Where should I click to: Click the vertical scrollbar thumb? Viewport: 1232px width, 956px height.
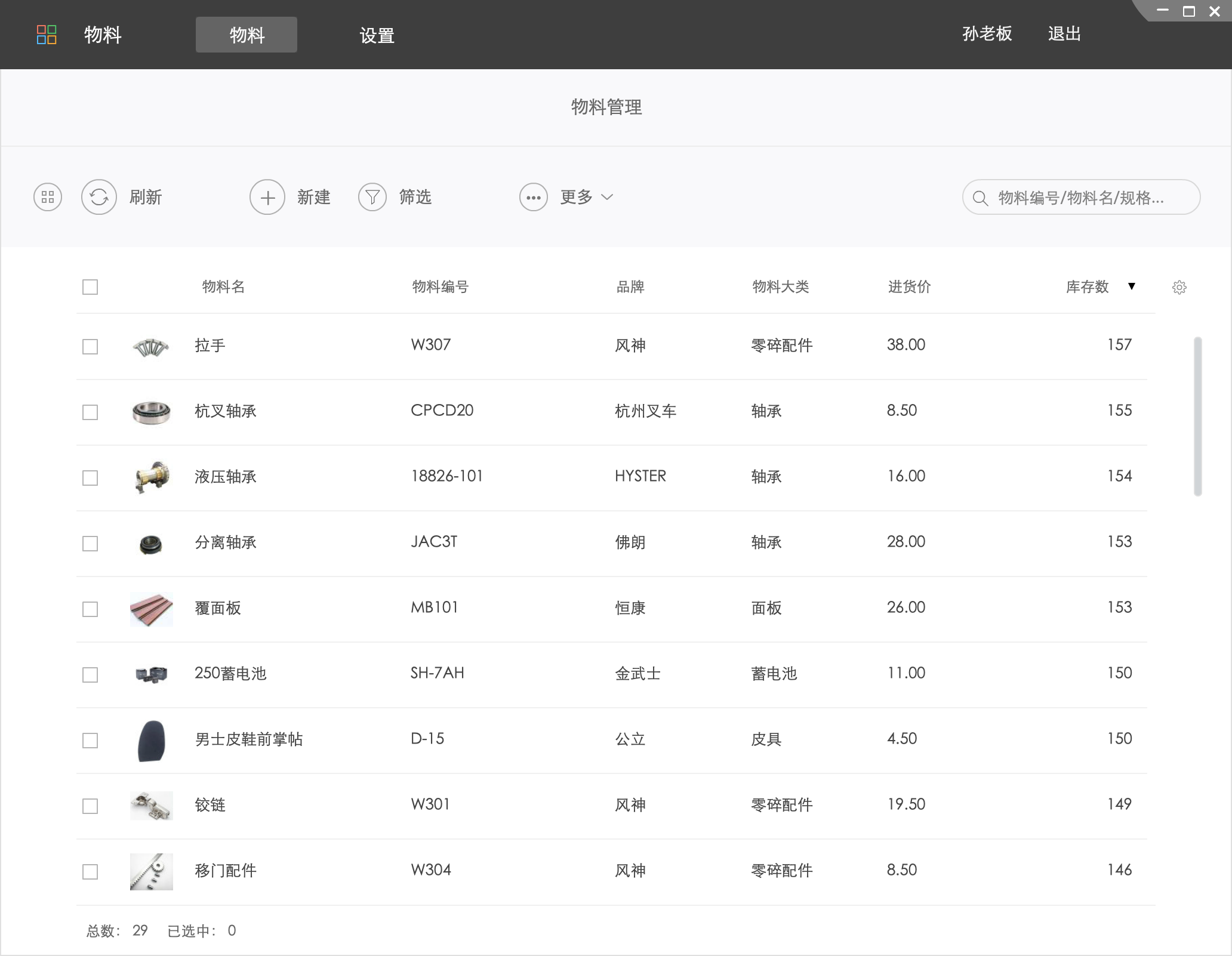1197,417
